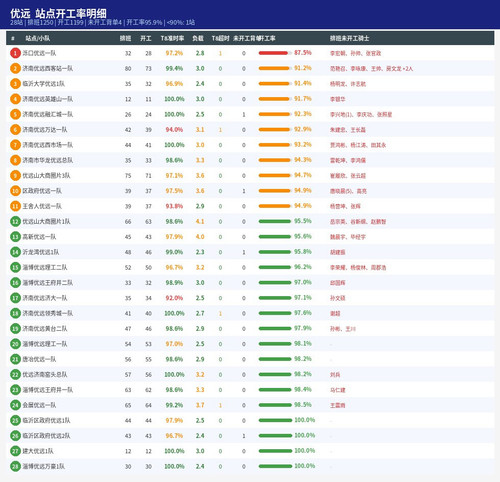
Task: Sort by the T8准时率 column header
Action: tap(172, 38)
